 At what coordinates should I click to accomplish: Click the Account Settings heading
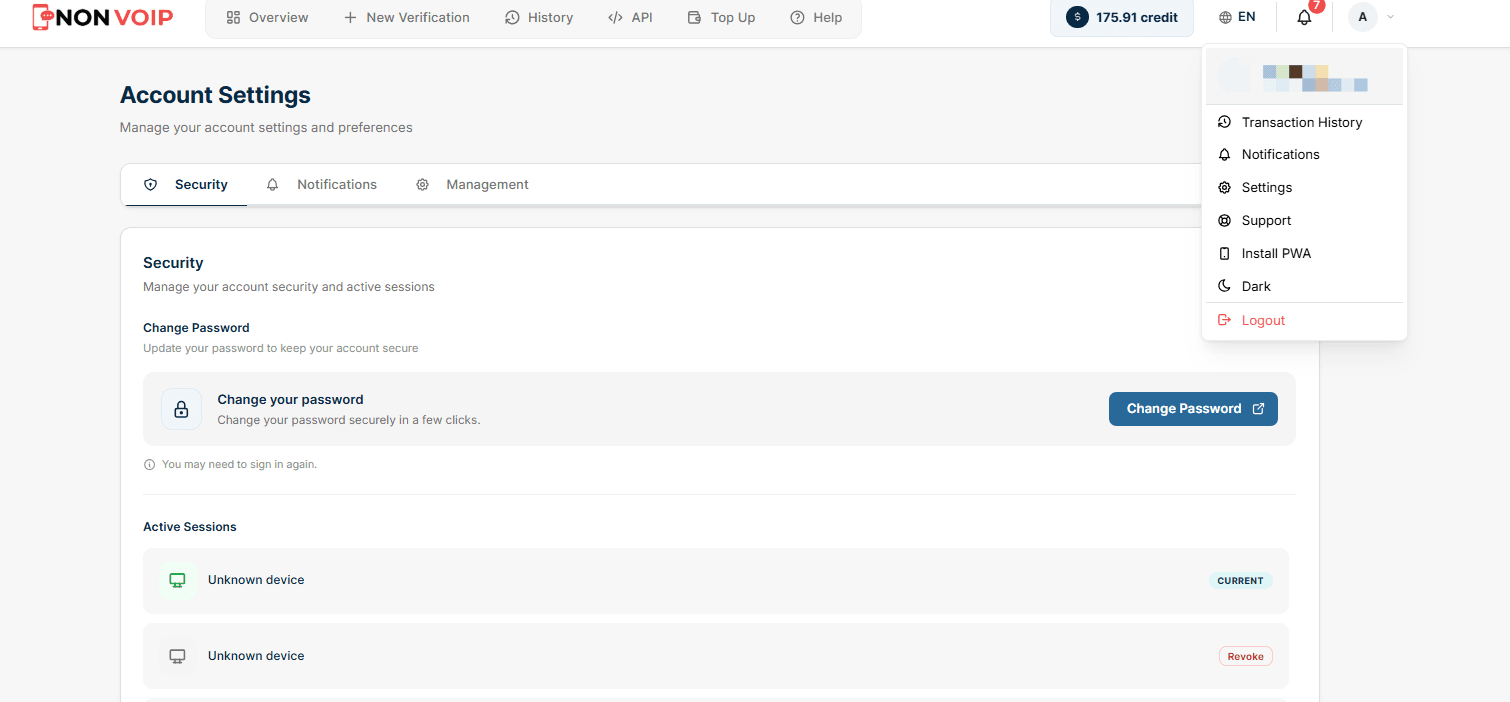point(215,95)
